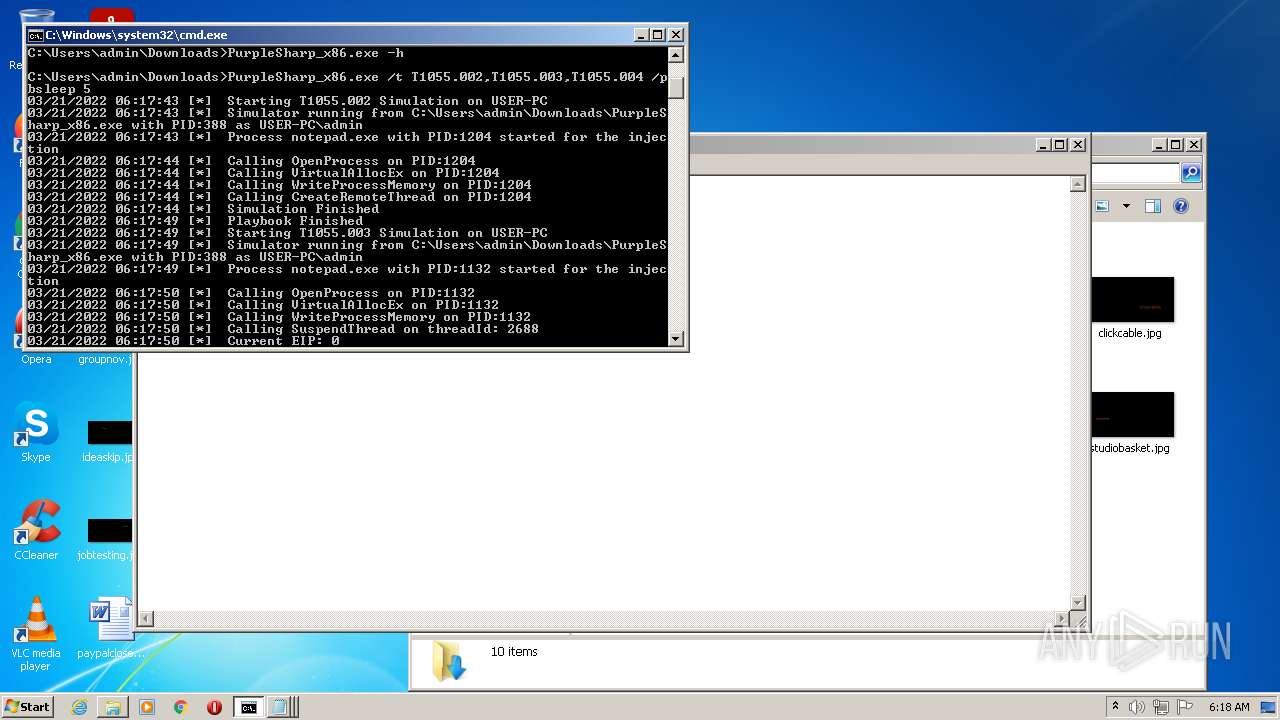Image resolution: width=1280 pixels, height=720 pixels.
Task: Open Windows Media Player taskbar icon
Action: pyautogui.click(x=146, y=707)
